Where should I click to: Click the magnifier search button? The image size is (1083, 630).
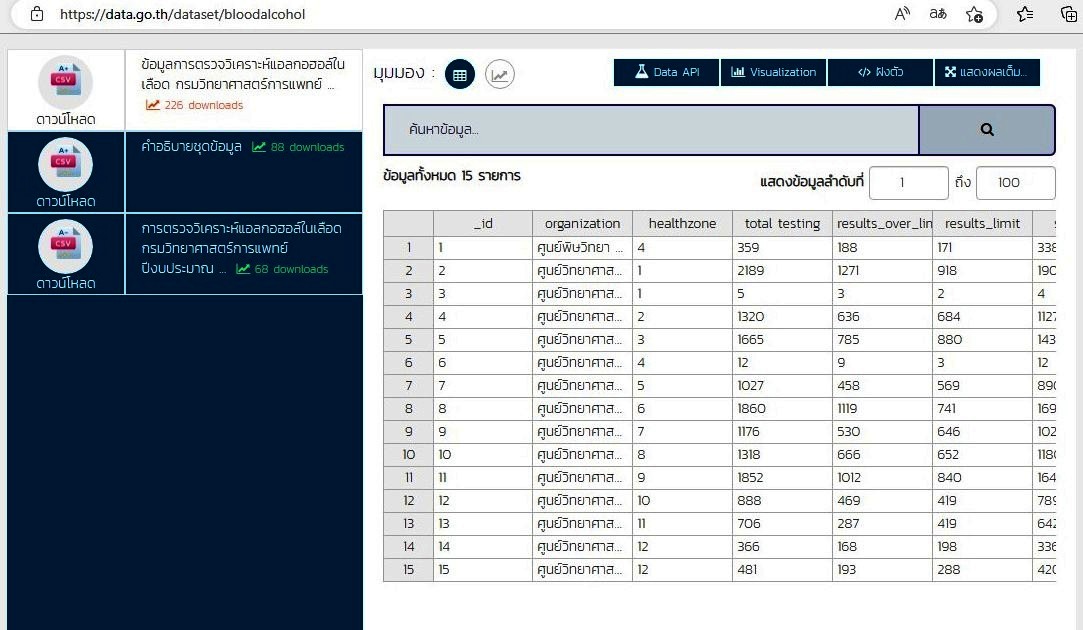(987, 129)
